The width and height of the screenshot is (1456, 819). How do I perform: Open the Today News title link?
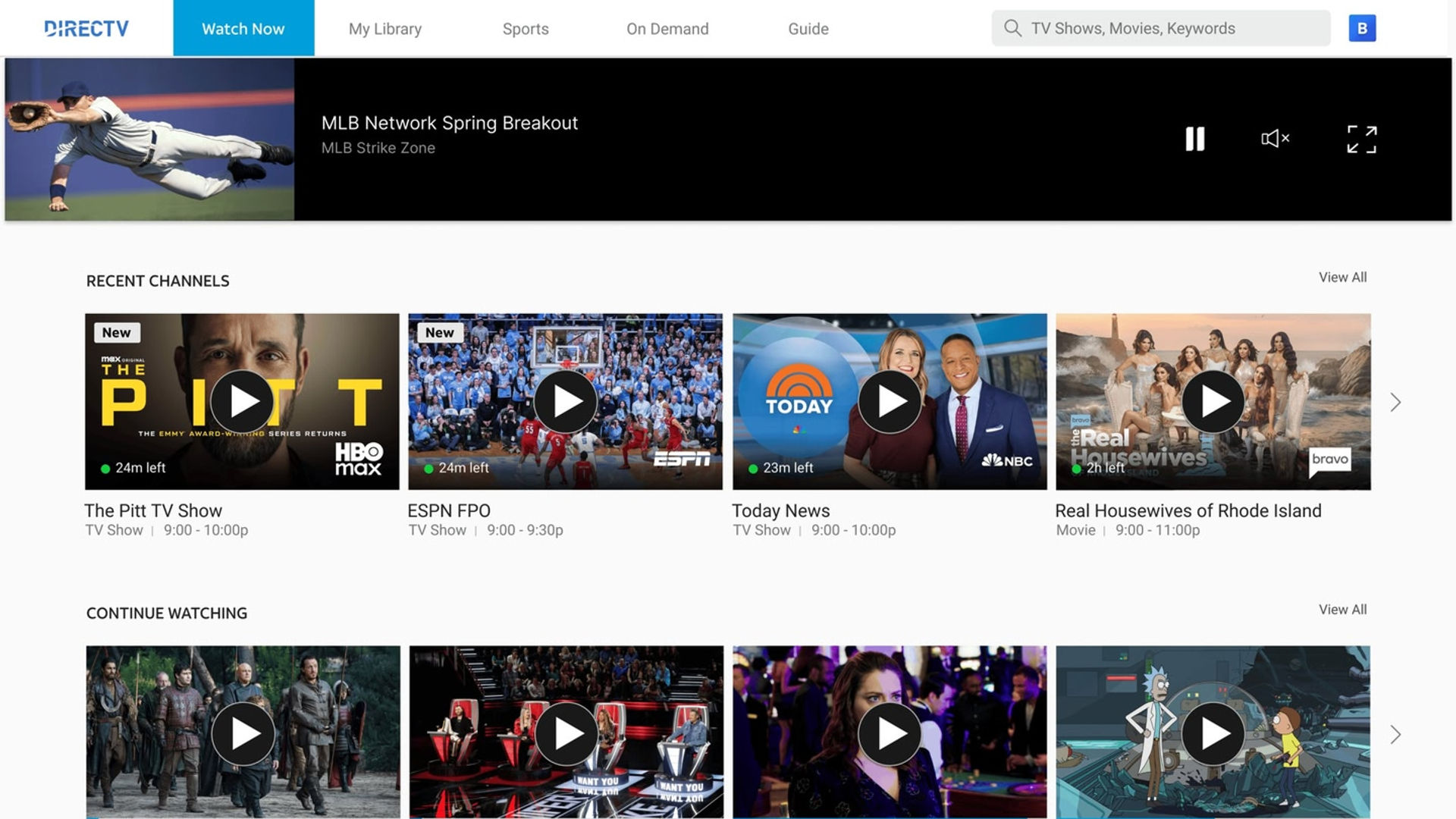click(x=781, y=510)
